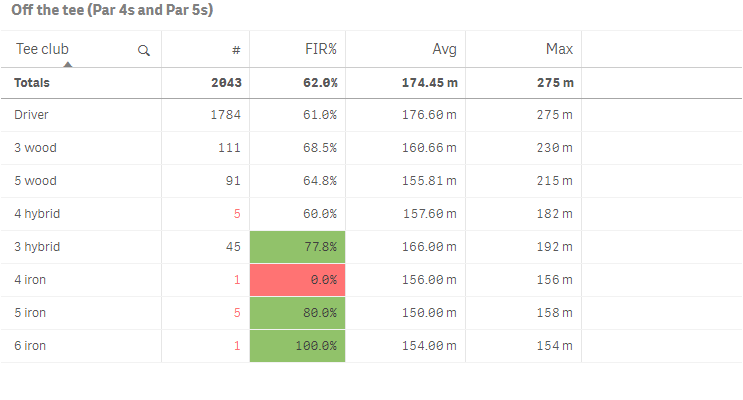The image size is (743, 400).
Task: Select the 5 wood tee club
Action: [33, 181]
